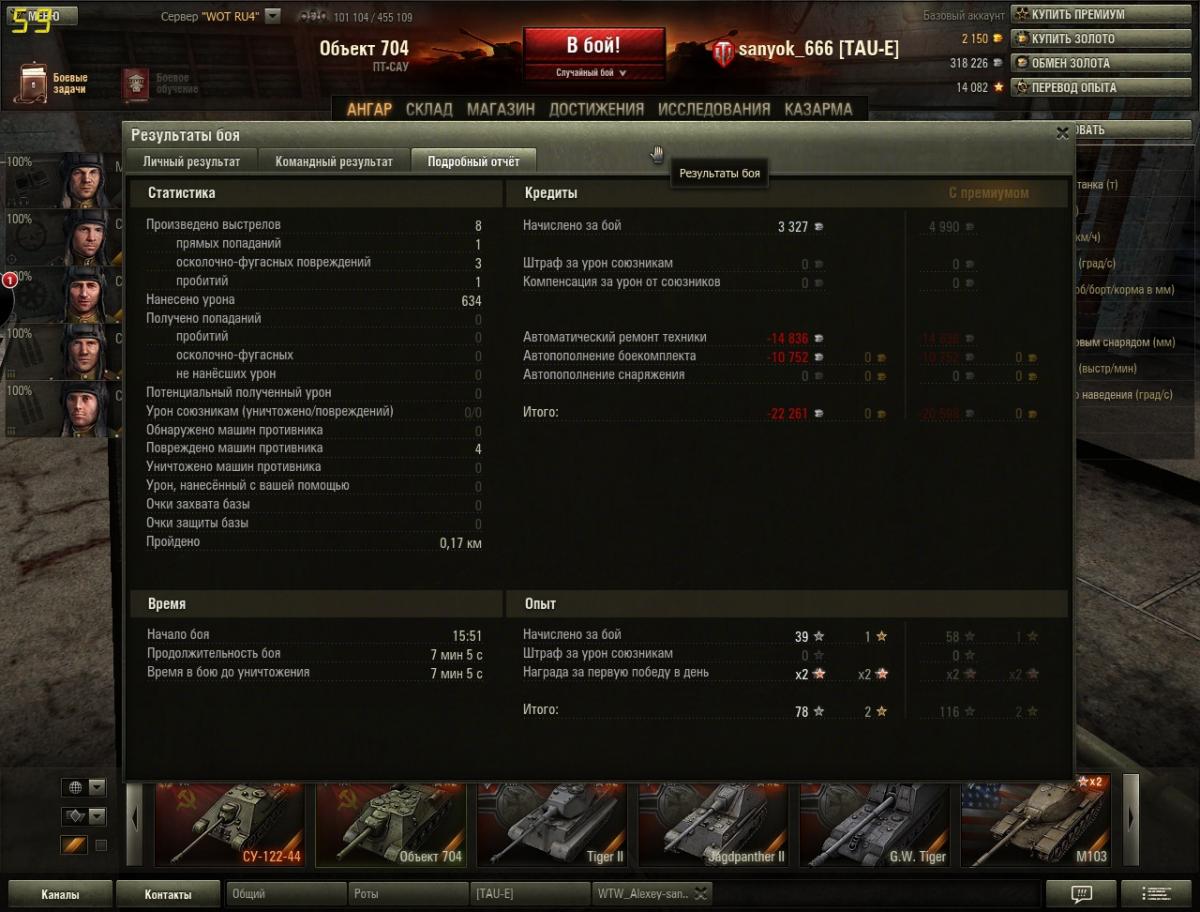Select the G.W. Tiger tank in carousel
This screenshot has width=1200, height=912.
click(874, 825)
